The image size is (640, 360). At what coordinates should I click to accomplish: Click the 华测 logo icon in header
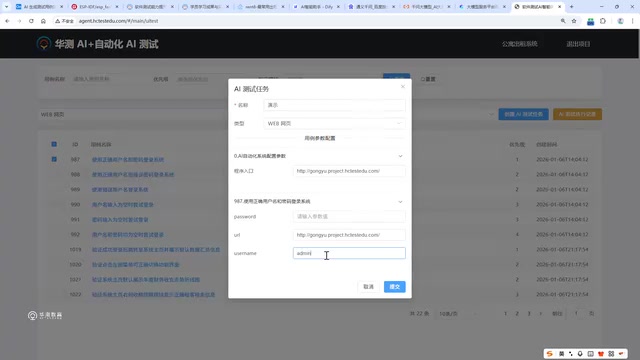[44, 43]
